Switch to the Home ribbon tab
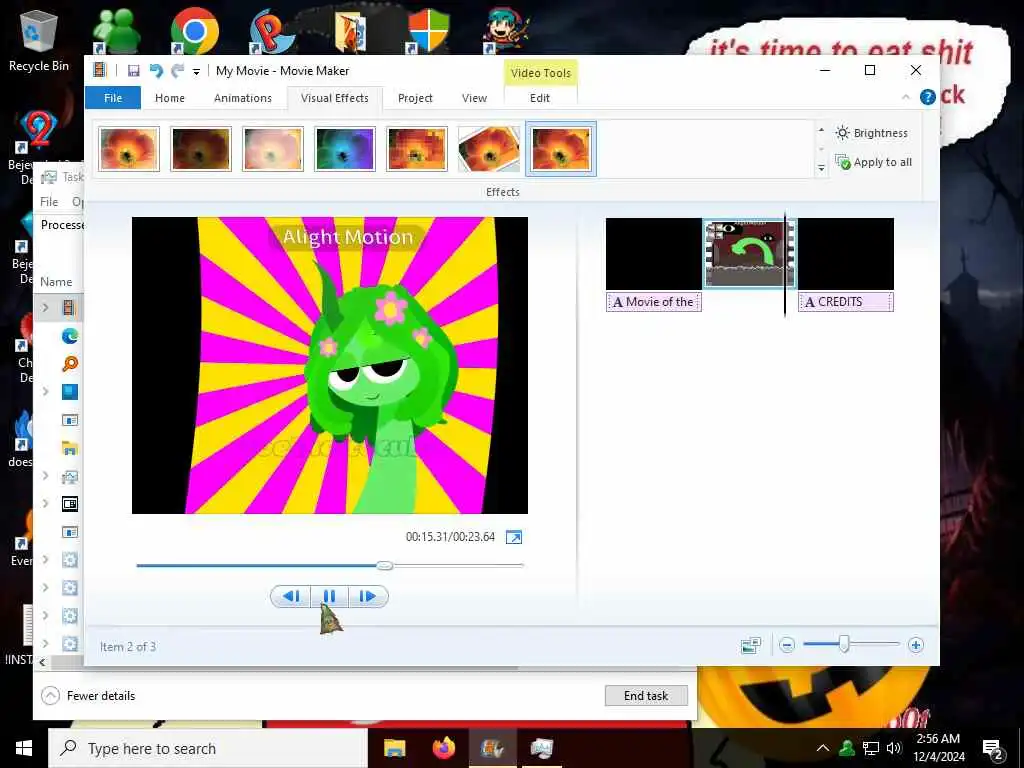The height and width of the screenshot is (768, 1024). [x=170, y=98]
